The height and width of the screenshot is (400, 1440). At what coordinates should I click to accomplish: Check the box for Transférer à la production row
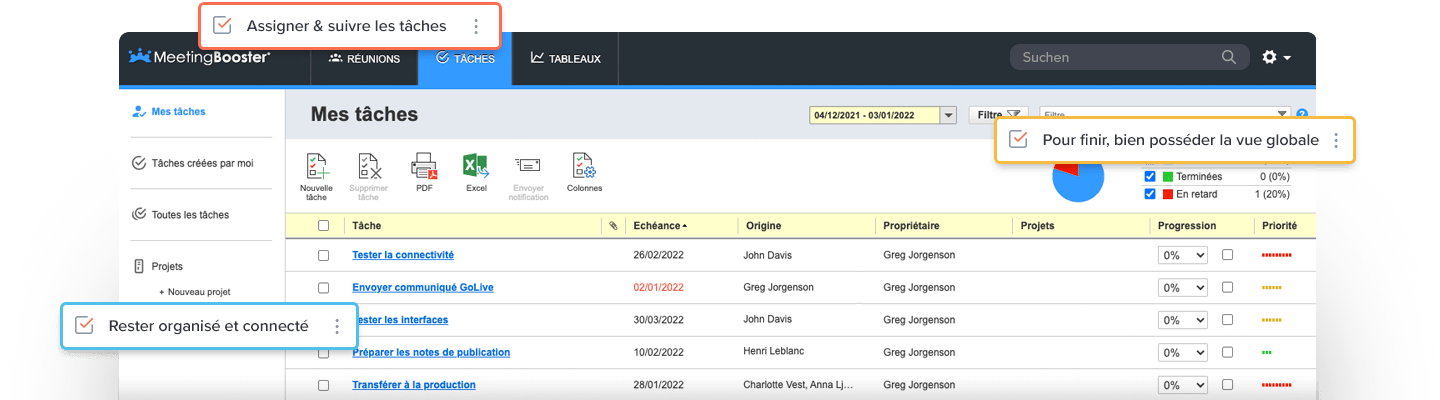[323, 385]
